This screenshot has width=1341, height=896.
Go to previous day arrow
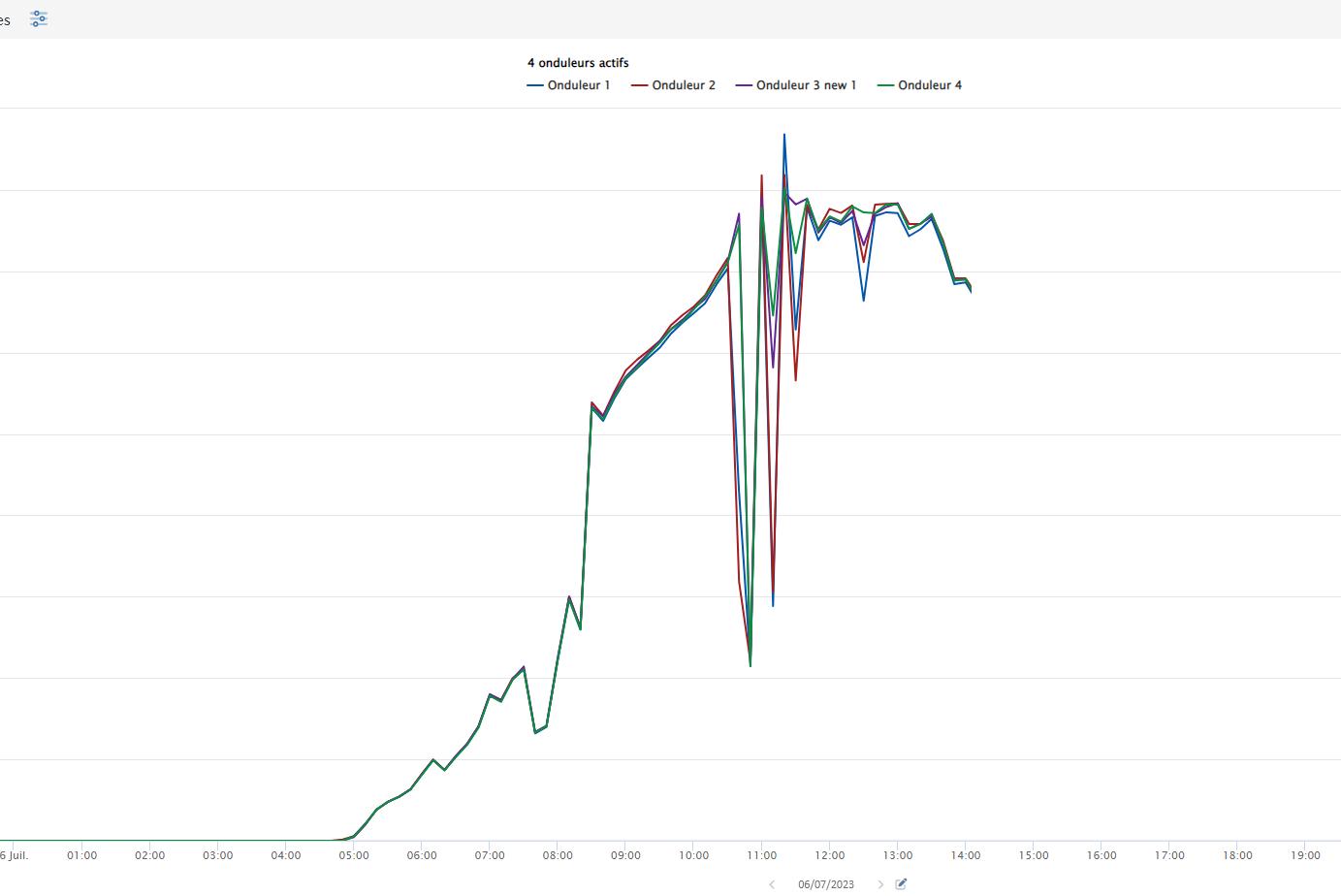pyautogui.click(x=772, y=884)
